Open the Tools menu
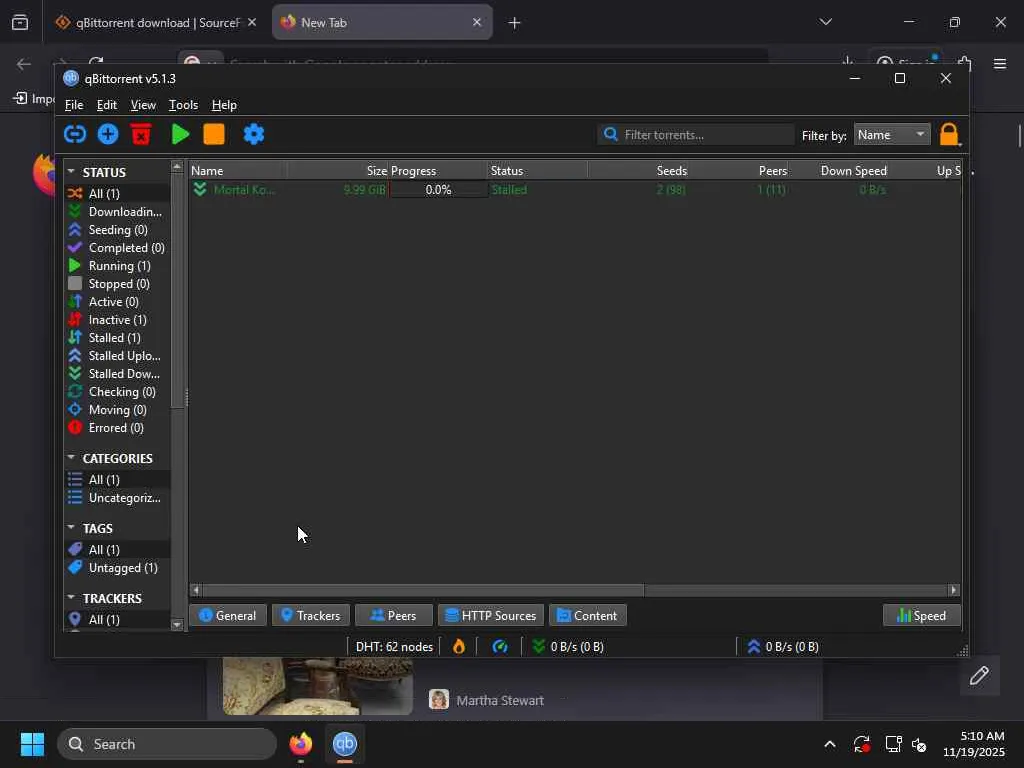 pyautogui.click(x=184, y=104)
